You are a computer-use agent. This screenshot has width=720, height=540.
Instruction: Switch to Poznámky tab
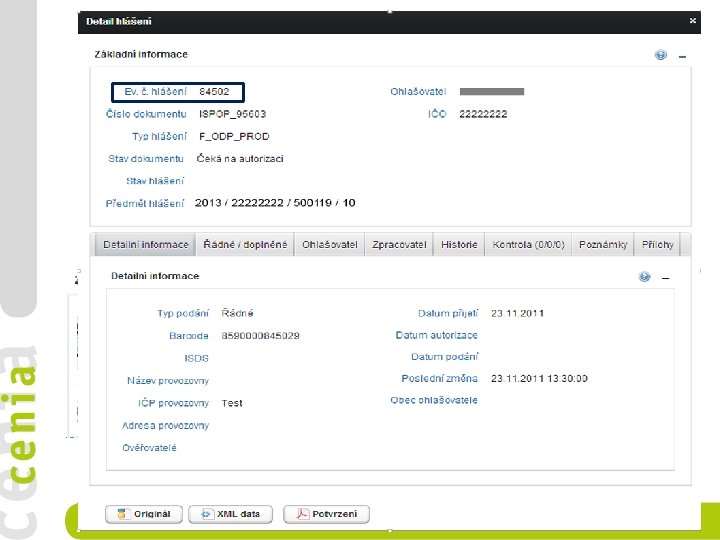(x=603, y=245)
